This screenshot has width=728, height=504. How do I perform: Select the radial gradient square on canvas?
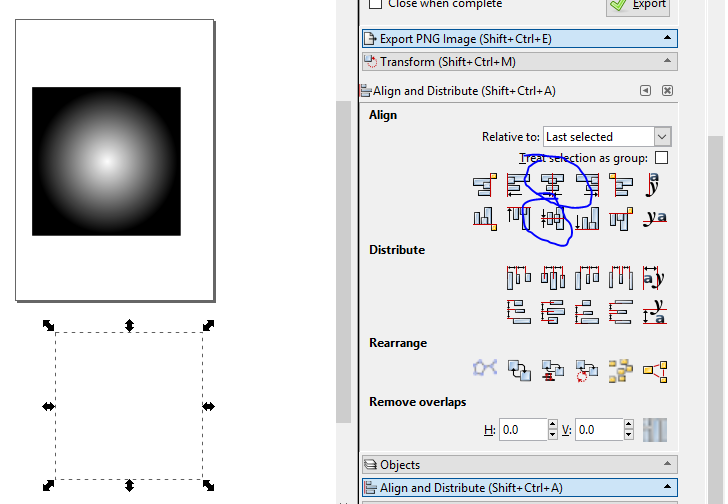pyautogui.click(x=106, y=161)
